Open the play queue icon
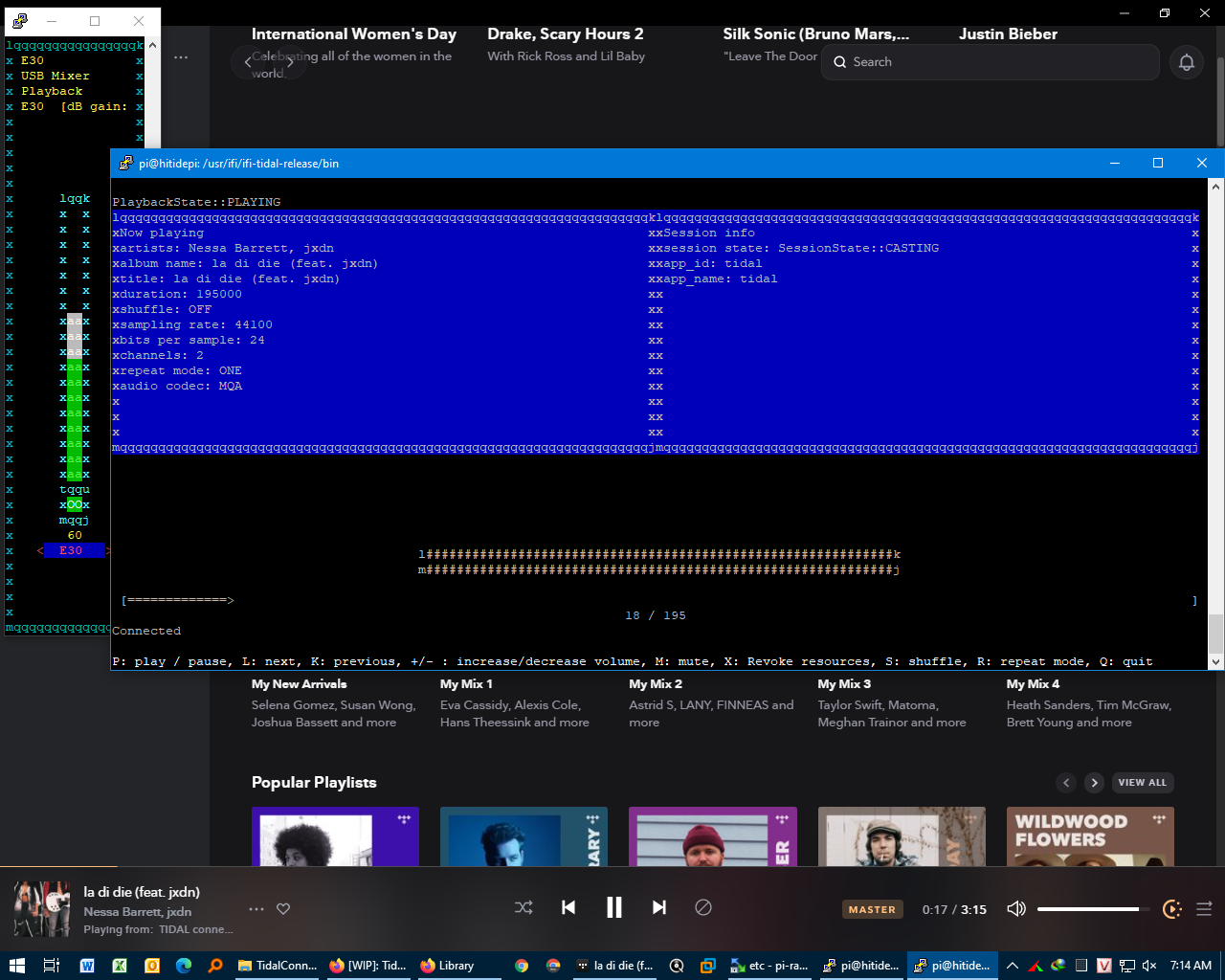 1204,909
